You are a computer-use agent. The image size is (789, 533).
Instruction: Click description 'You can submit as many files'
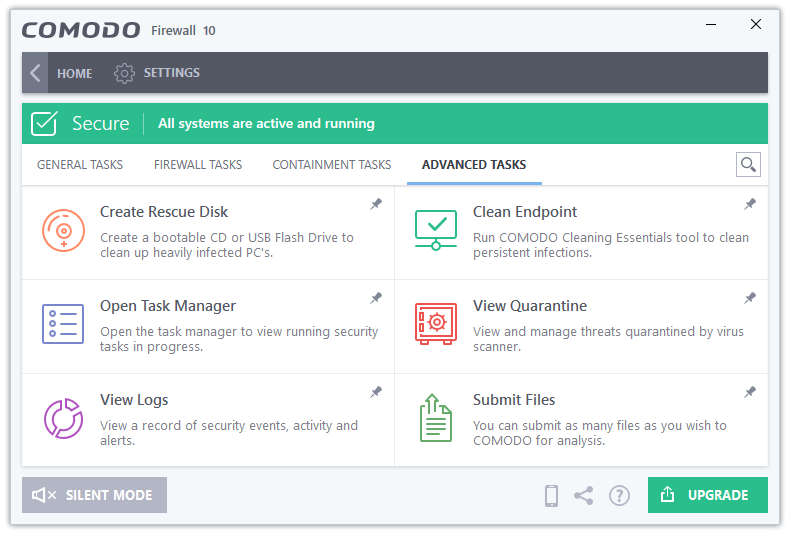pos(600,433)
